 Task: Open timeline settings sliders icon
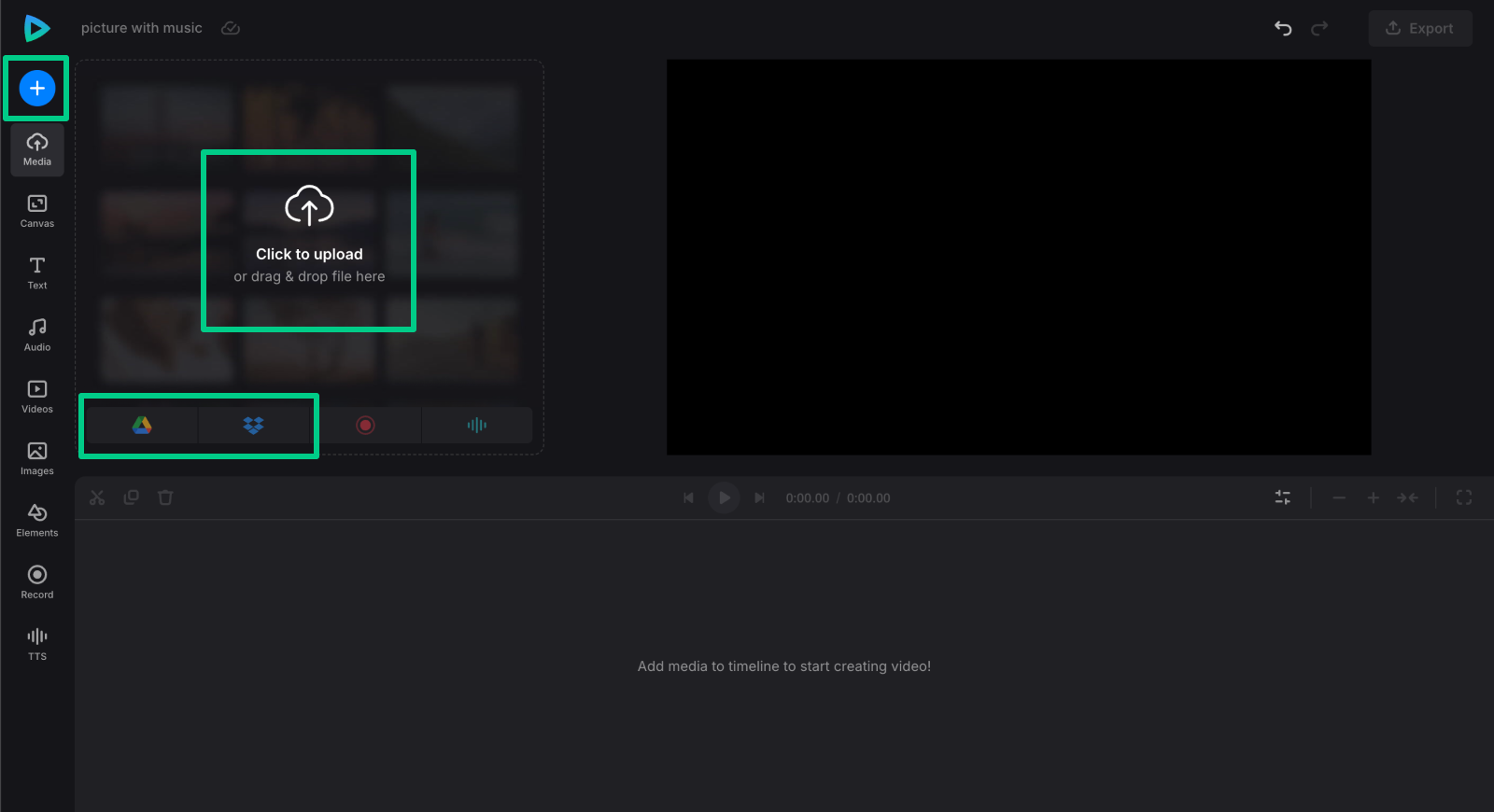[1283, 497]
